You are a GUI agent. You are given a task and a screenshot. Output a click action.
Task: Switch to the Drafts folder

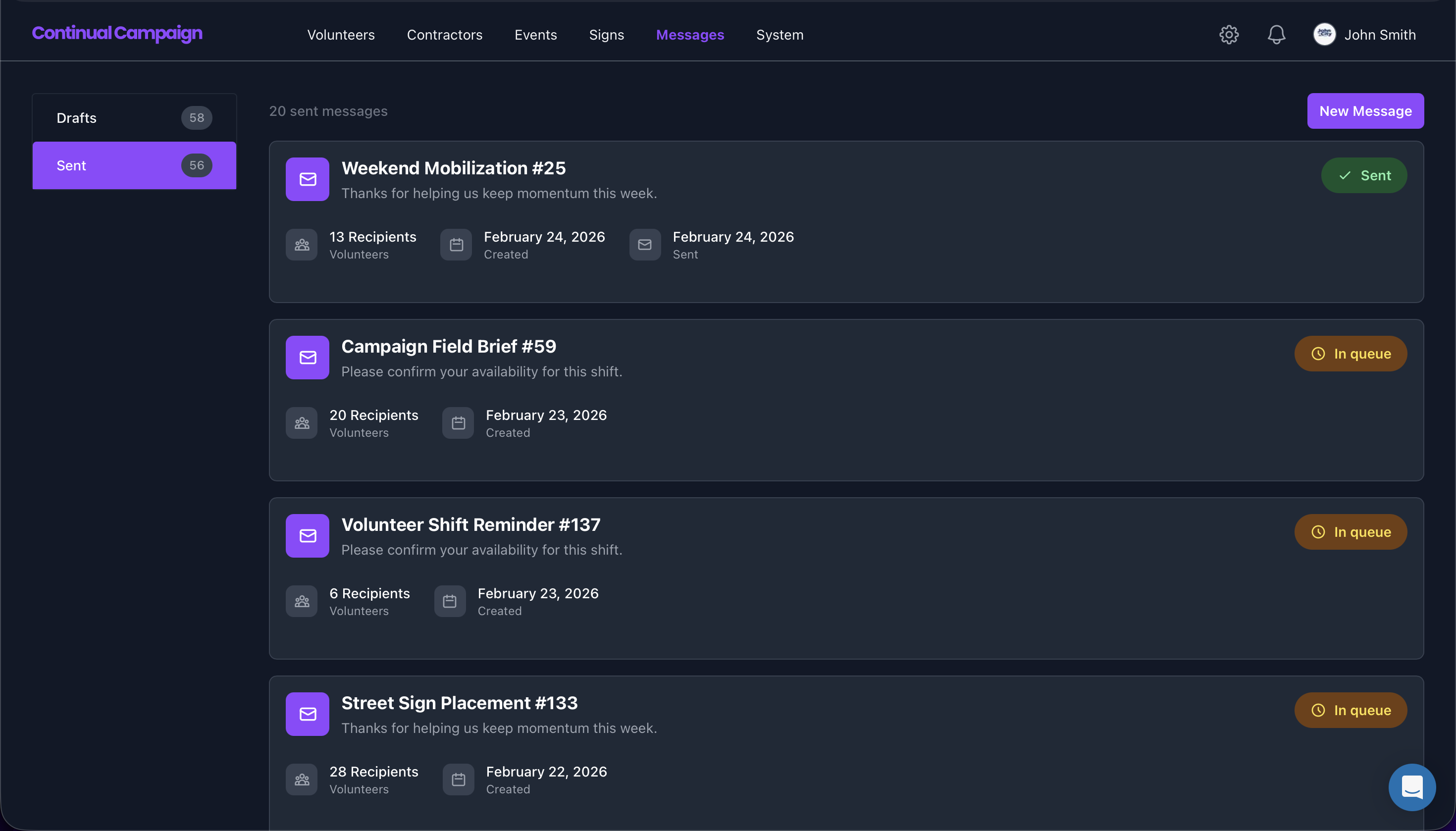(134, 118)
